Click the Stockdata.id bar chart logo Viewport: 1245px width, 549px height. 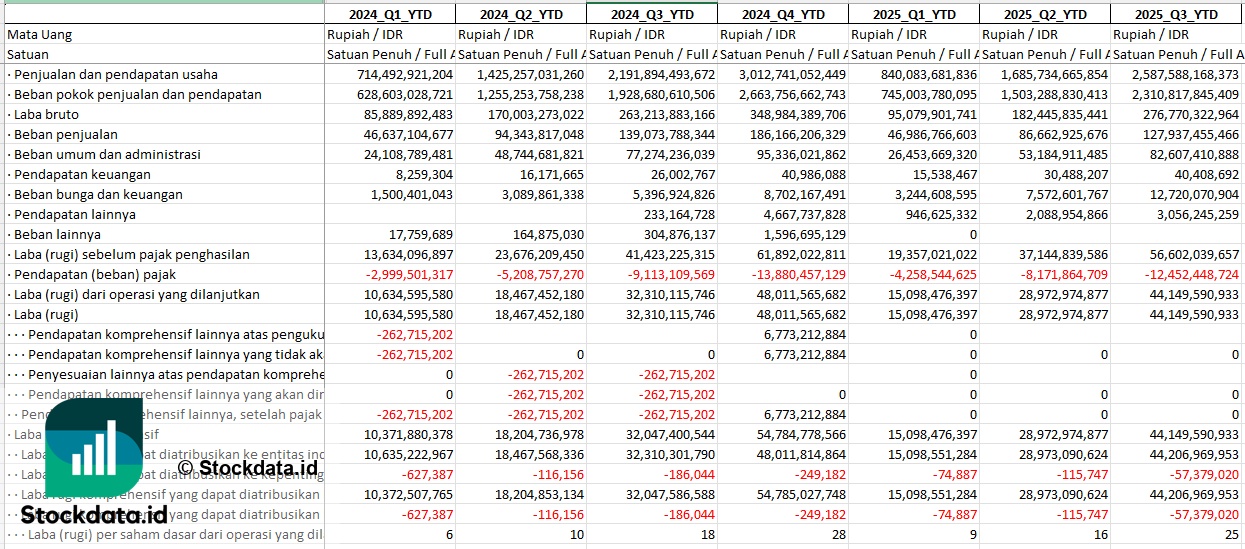click(x=93, y=449)
